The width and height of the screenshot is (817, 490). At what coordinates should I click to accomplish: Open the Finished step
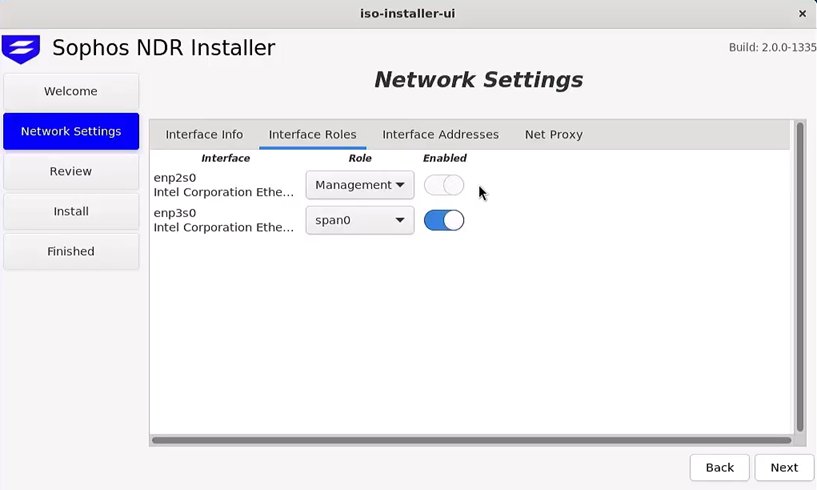71,251
